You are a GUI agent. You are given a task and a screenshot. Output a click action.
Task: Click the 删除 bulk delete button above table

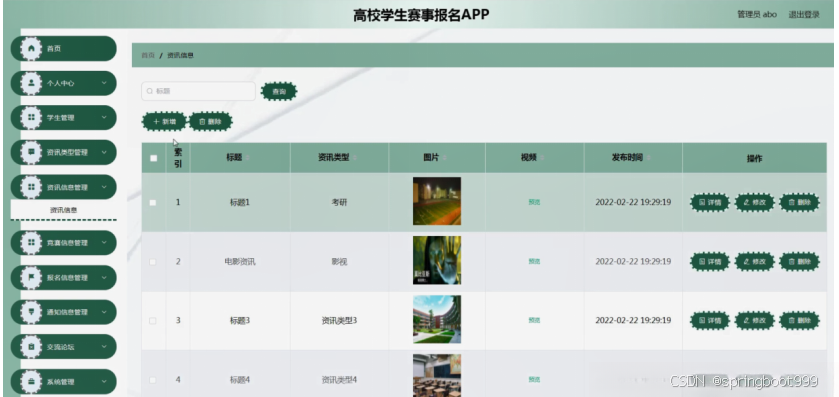click(210, 121)
